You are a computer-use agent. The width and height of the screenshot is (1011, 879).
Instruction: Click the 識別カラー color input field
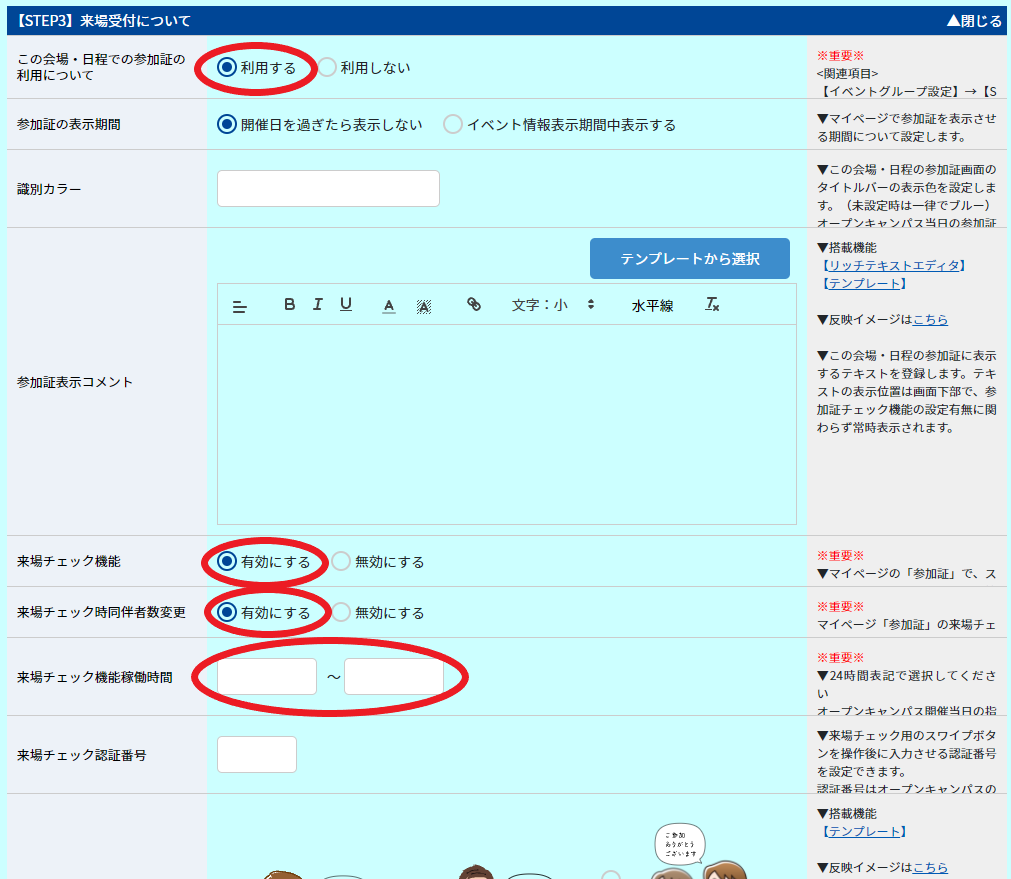click(328, 188)
